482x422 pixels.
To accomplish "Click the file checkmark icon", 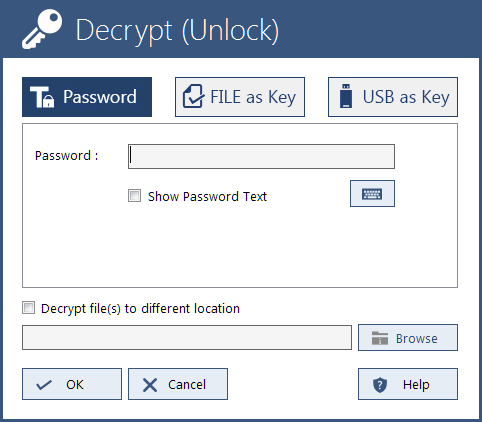I will tap(194, 96).
